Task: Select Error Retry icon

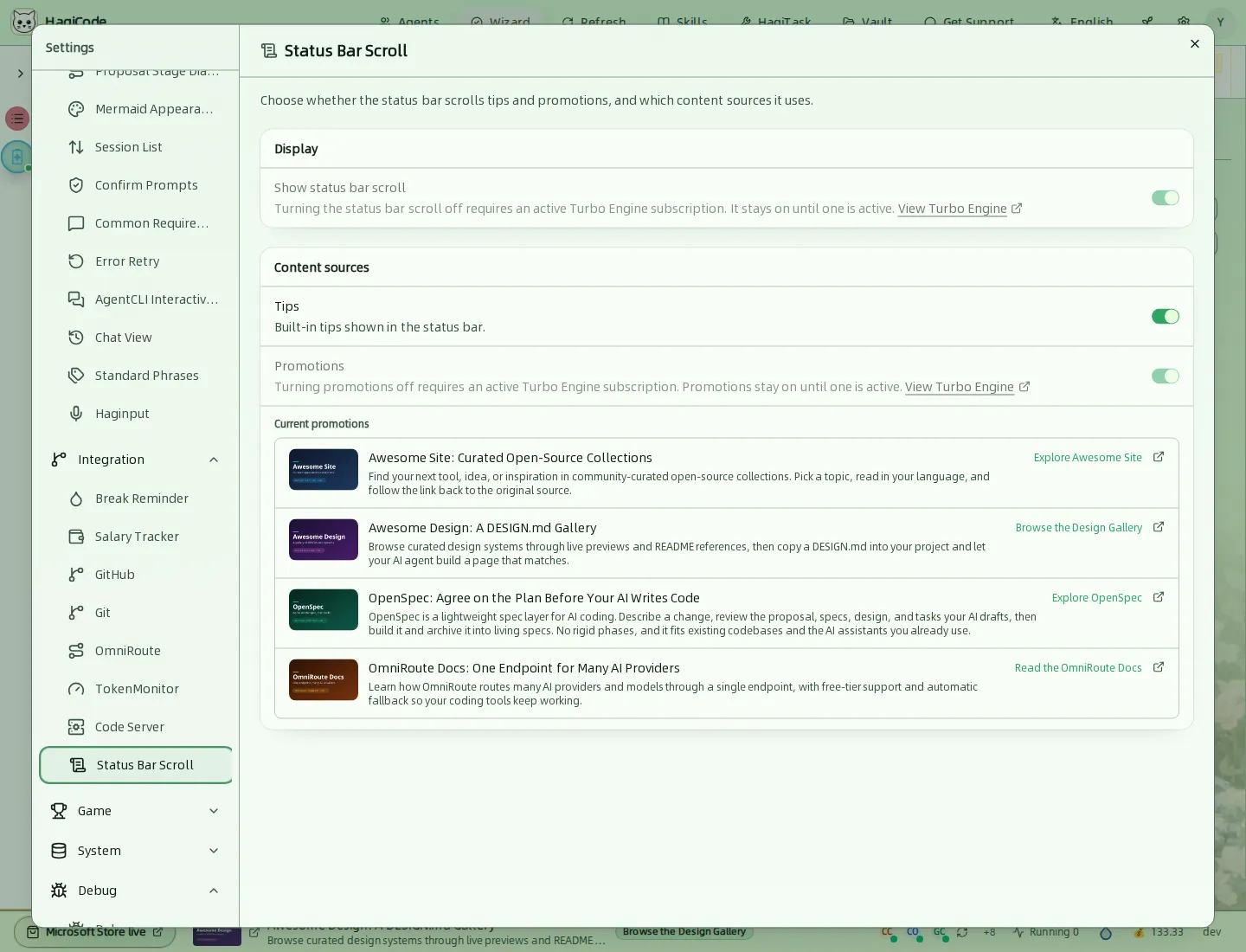Action: point(76,261)
